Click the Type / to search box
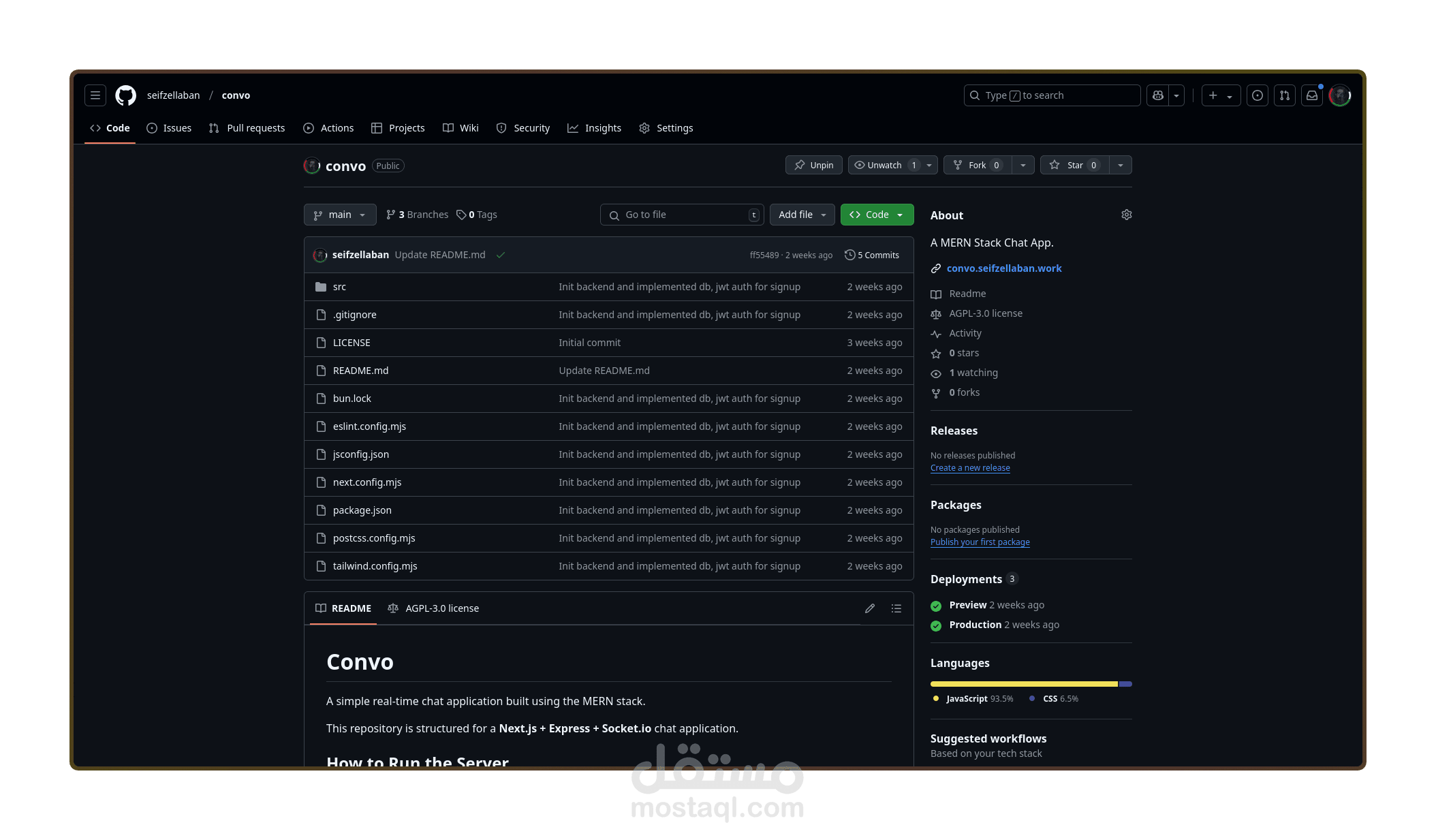 click(1052, 95)
